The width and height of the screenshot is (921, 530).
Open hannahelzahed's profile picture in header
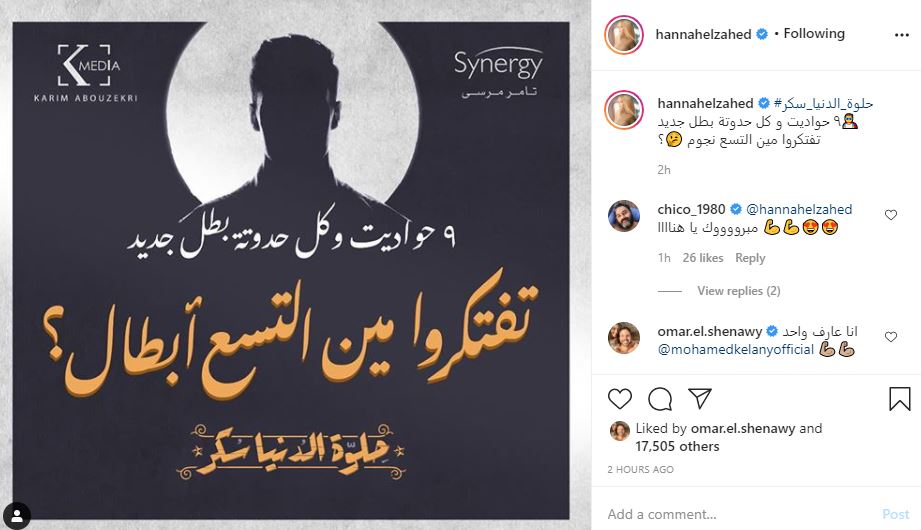click(624, 35)
